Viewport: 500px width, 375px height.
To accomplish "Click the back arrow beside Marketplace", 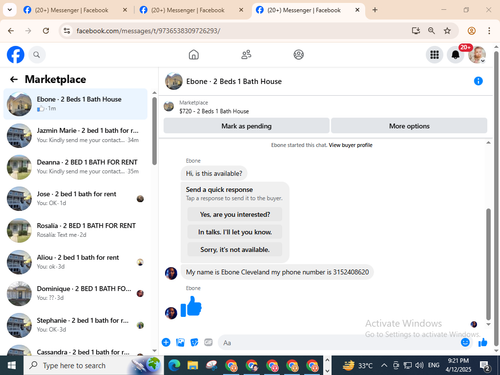I will (14, 79).
